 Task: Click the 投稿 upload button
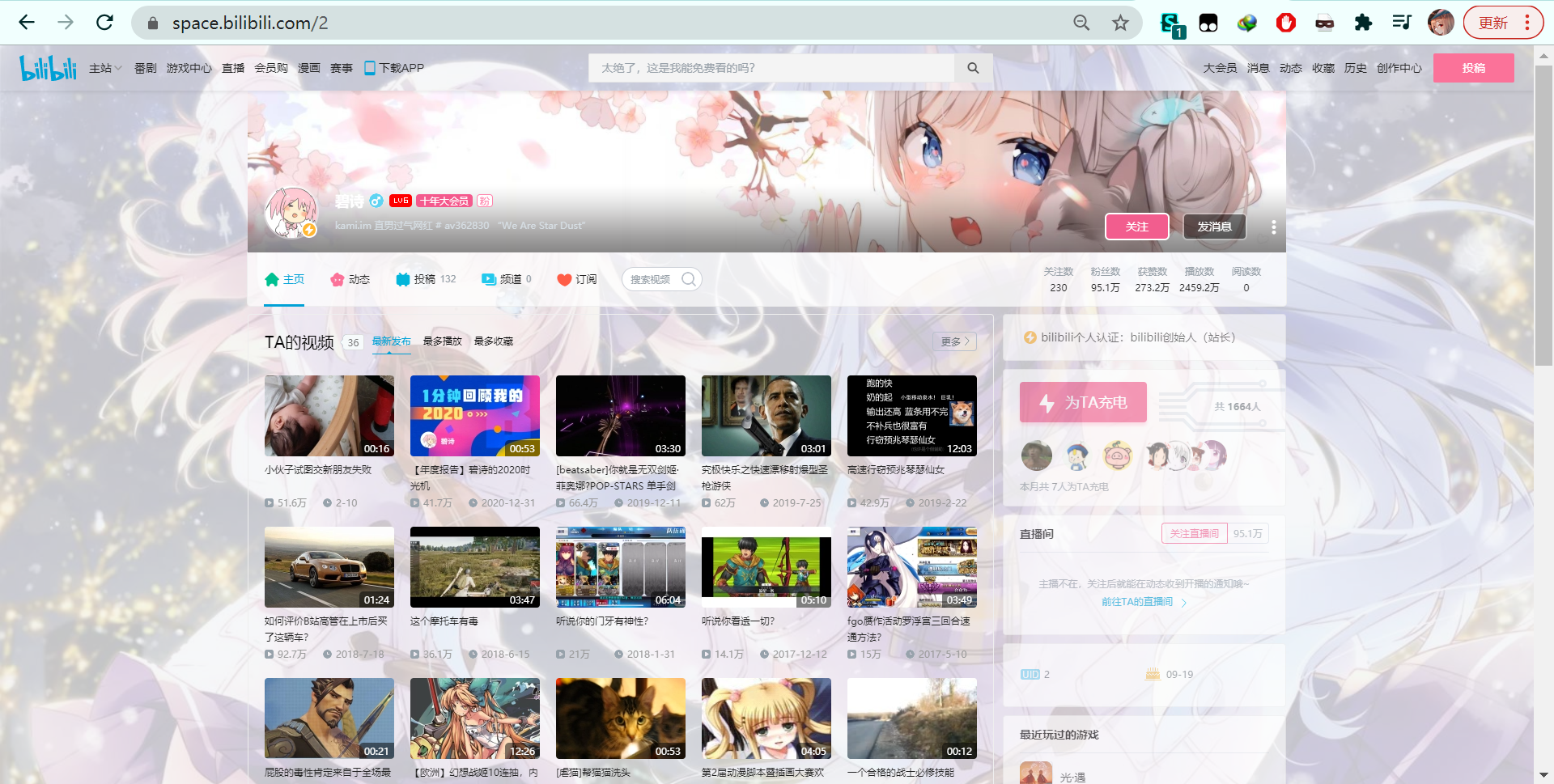1474,68
